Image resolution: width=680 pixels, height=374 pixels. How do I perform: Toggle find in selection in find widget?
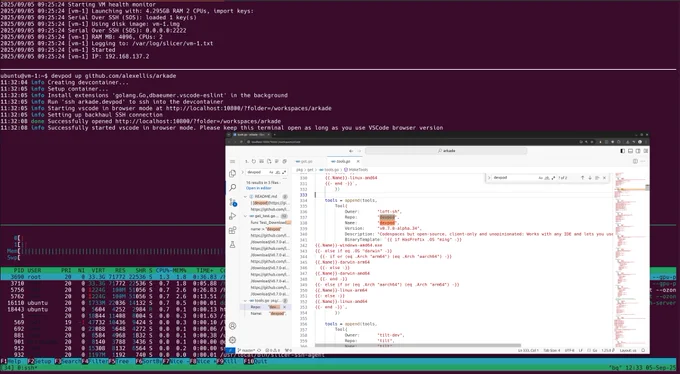(597, 178)
